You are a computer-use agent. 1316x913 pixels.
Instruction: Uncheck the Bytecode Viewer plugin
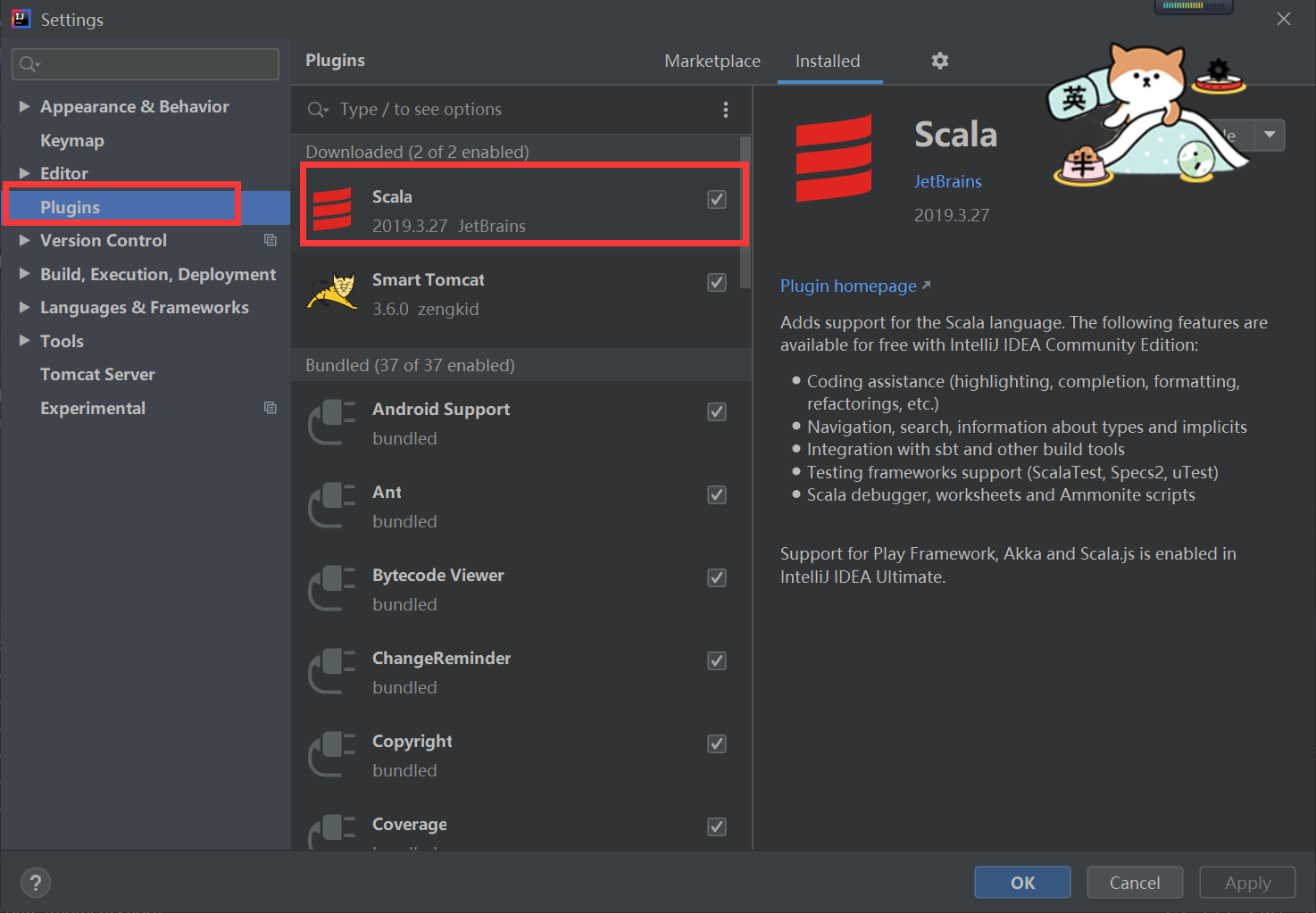717,577
